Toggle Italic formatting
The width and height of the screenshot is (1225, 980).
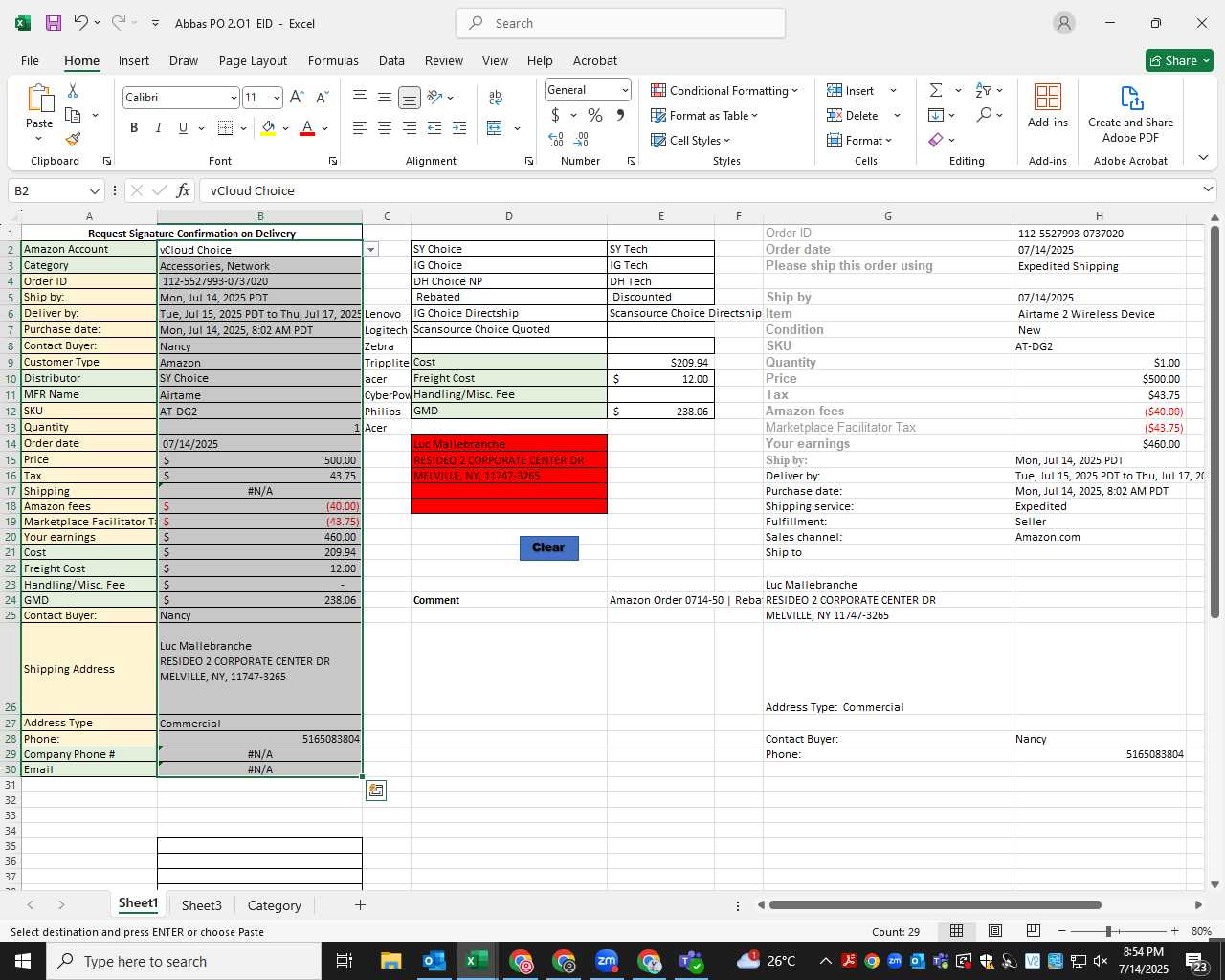point(158,127)
